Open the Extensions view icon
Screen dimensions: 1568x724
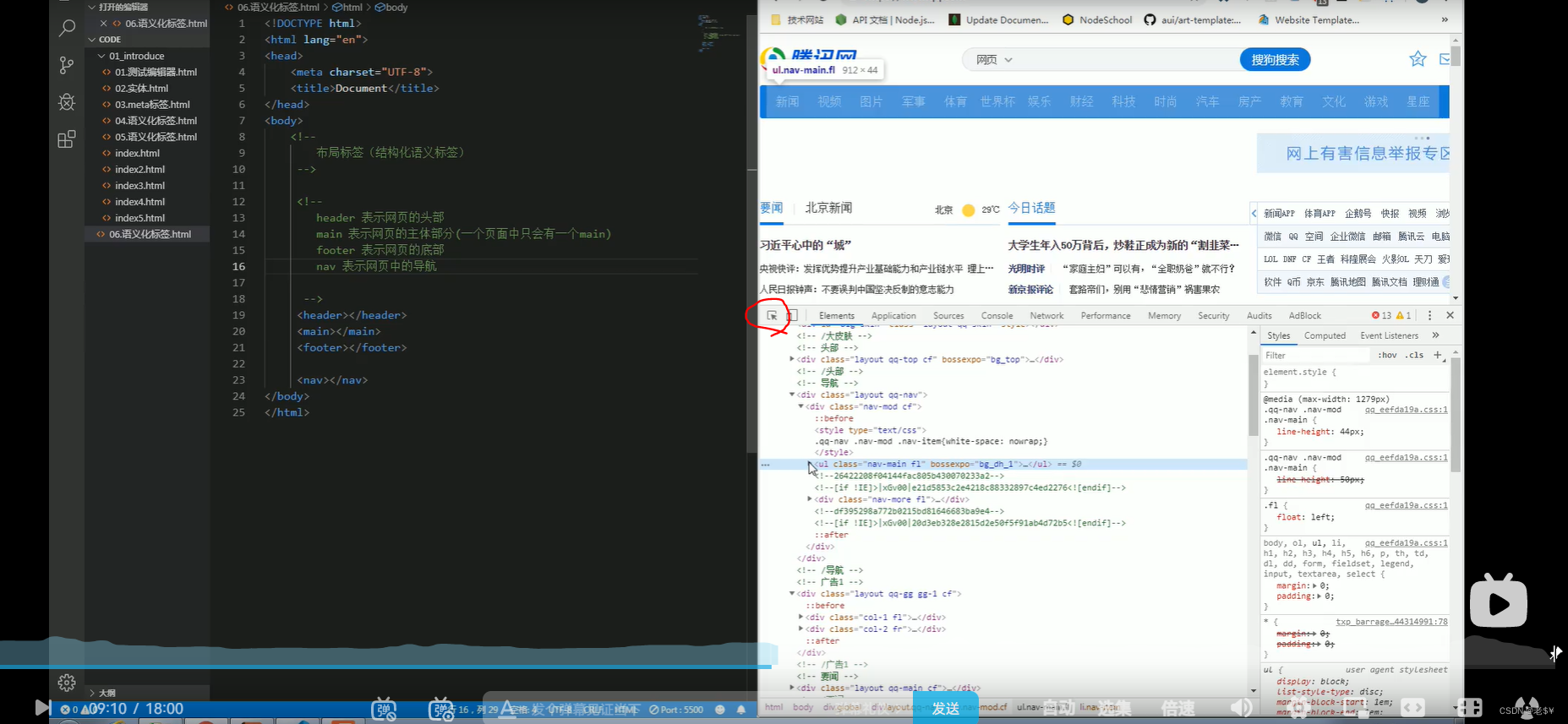click(67, 139)
